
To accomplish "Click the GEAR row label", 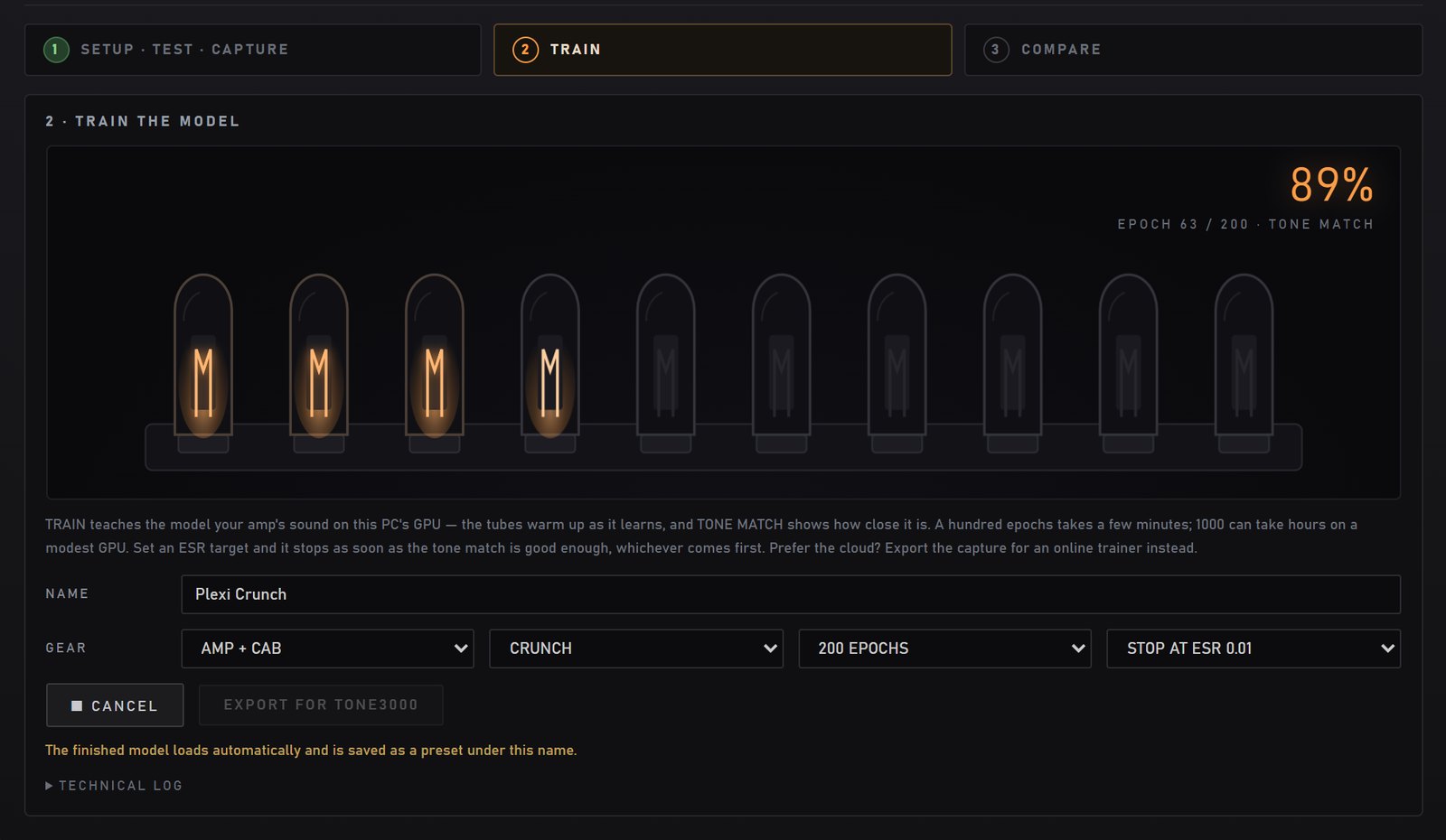I will click(66, 649).
